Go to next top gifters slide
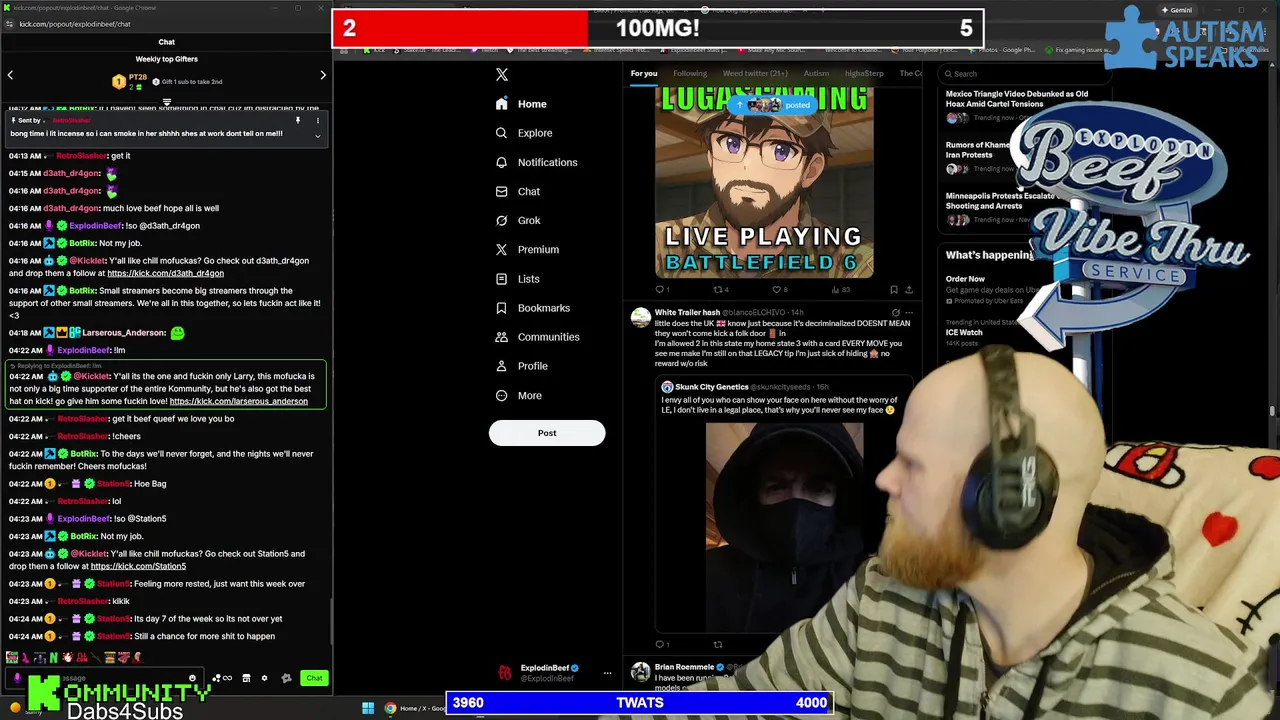1280x720 pixels. tap(323, 75)
